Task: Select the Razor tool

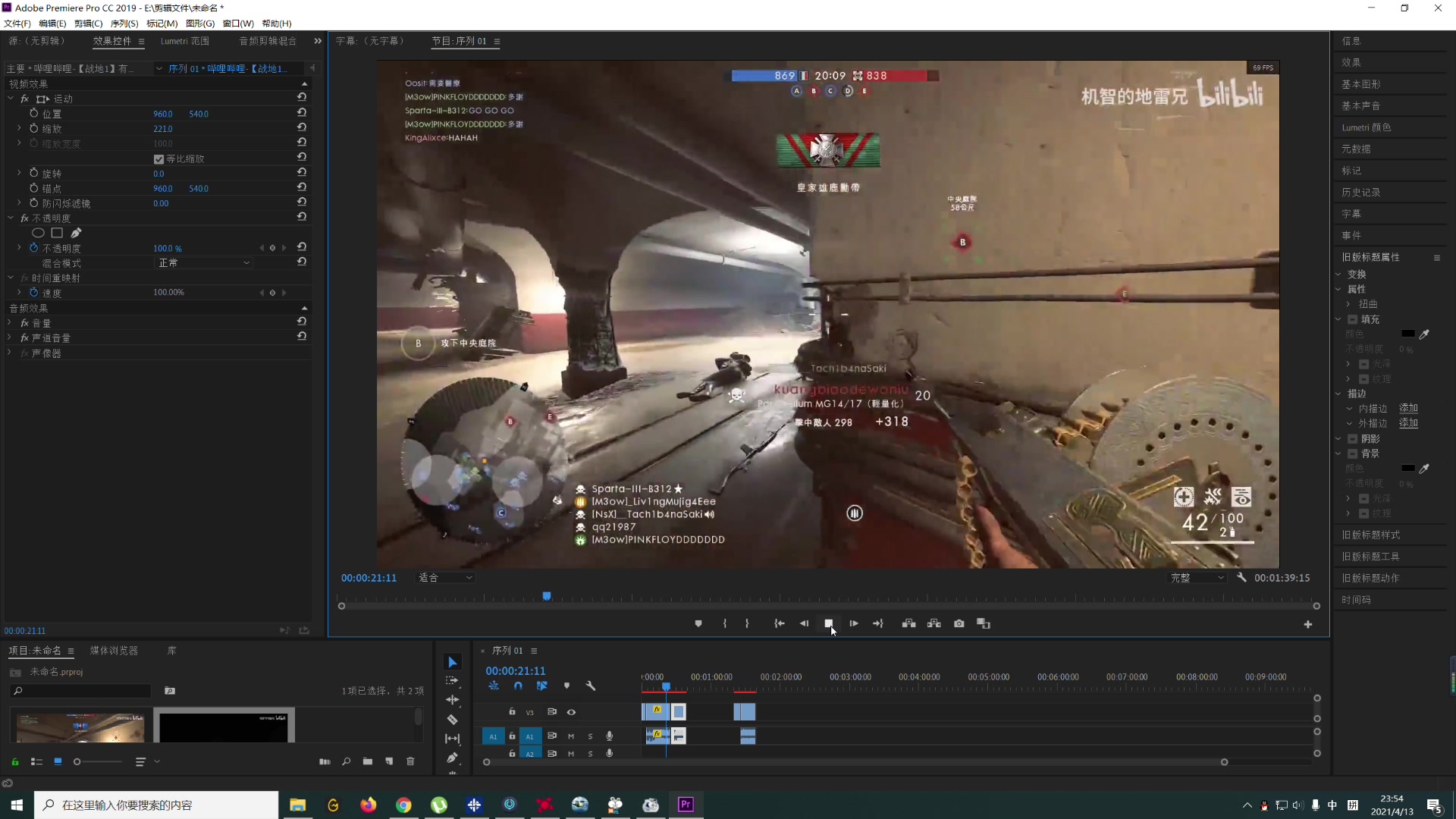Action: (453, 719)
